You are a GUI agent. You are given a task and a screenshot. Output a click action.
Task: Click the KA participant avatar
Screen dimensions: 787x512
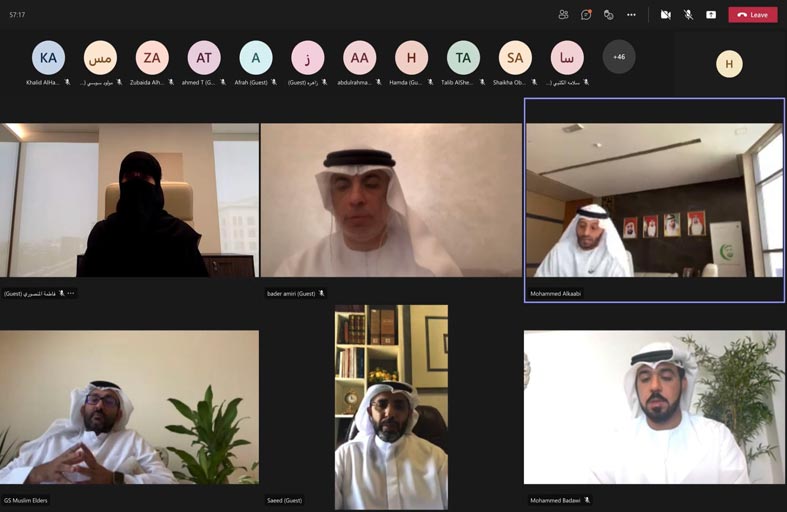tap(48, 58)
